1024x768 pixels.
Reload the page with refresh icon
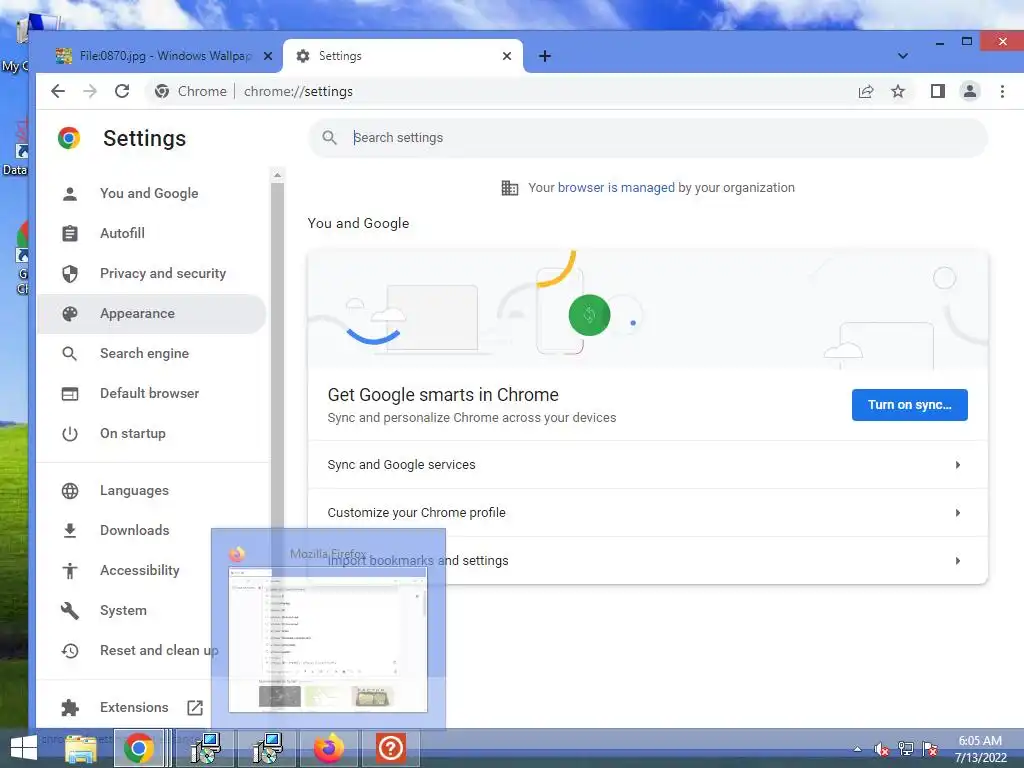point(122,91)
